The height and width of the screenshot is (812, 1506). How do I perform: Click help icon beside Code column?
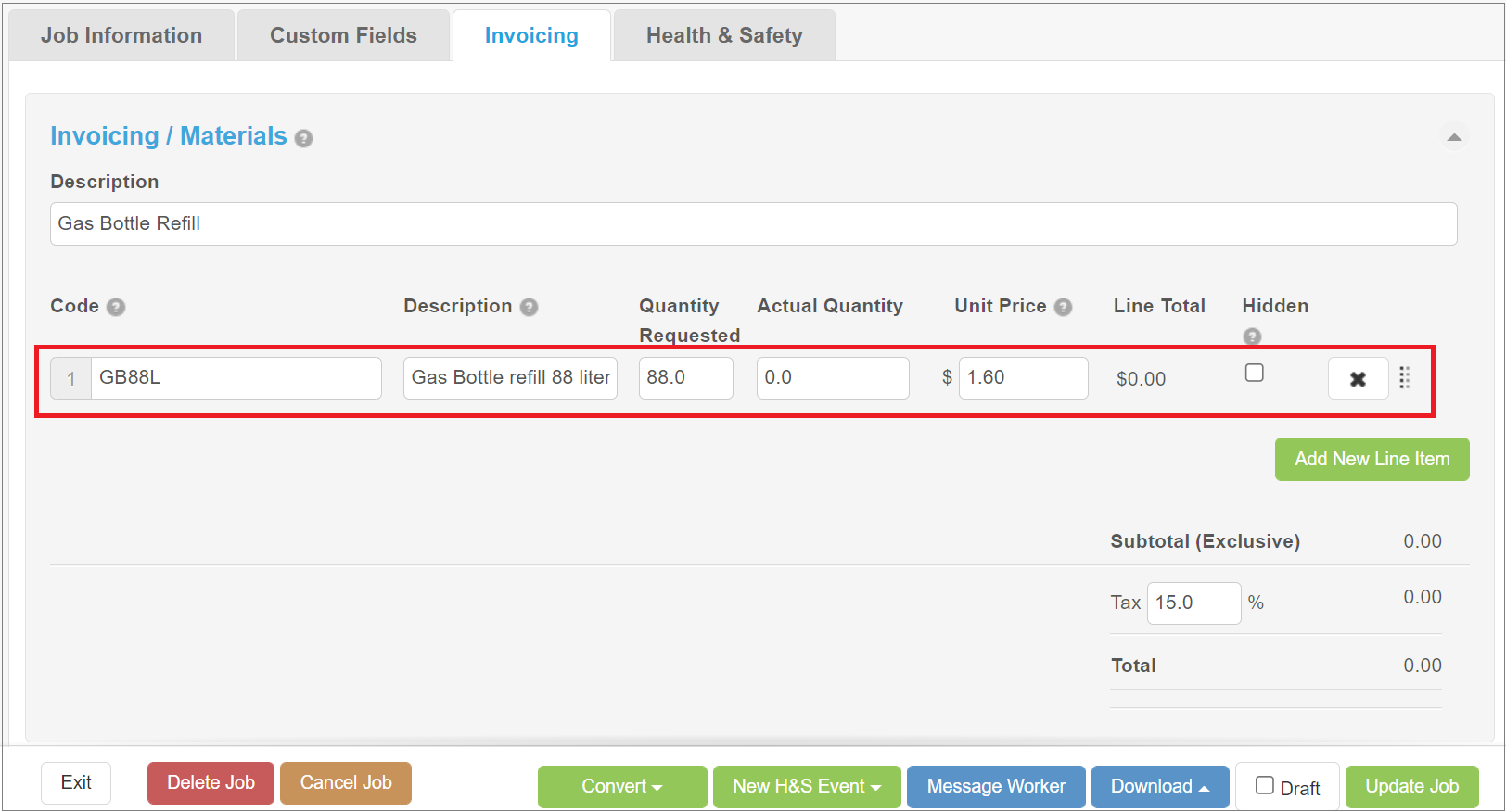tap(116, 307)
